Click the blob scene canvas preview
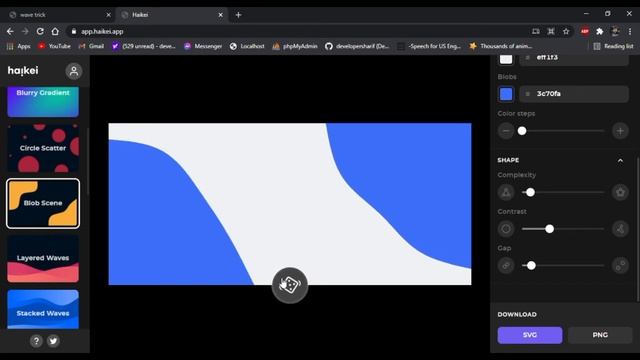 click(290, 204)
